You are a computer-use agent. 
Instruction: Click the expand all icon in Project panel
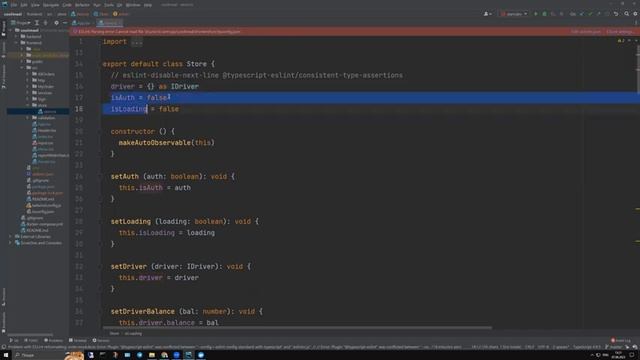tap(37, 23)
